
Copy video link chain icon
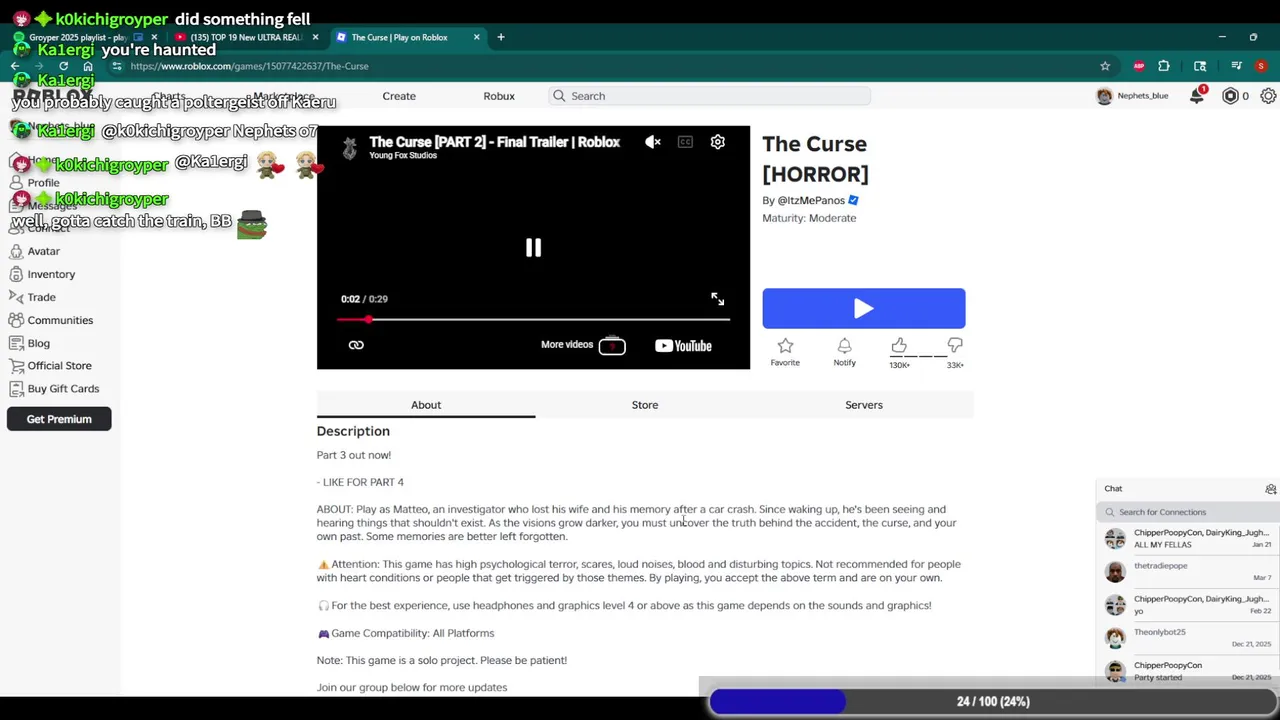pos(356,345)
